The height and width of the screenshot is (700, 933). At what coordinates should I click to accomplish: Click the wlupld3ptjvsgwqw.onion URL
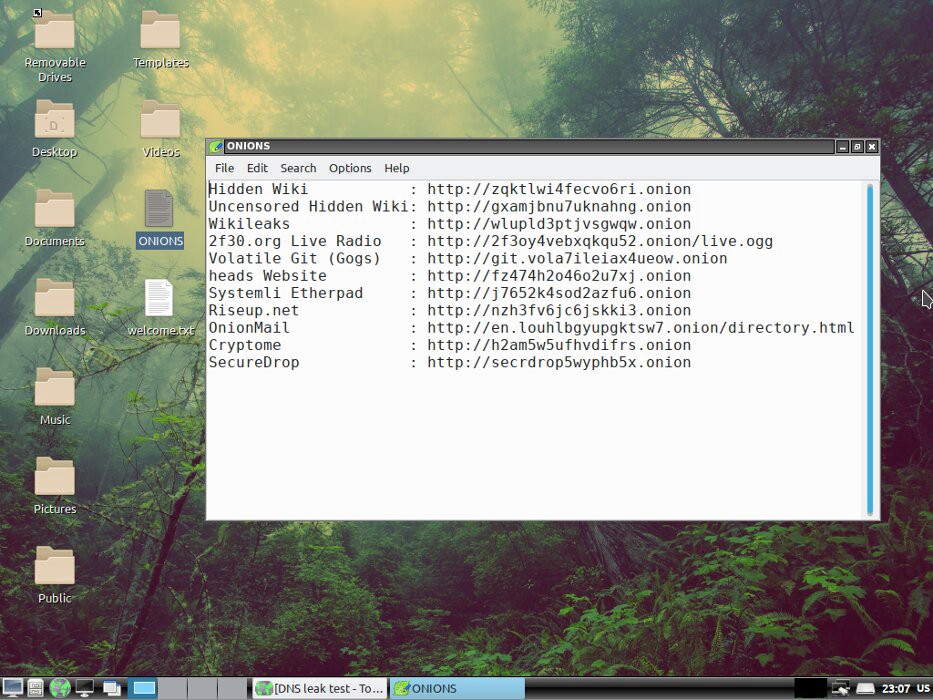559,224
